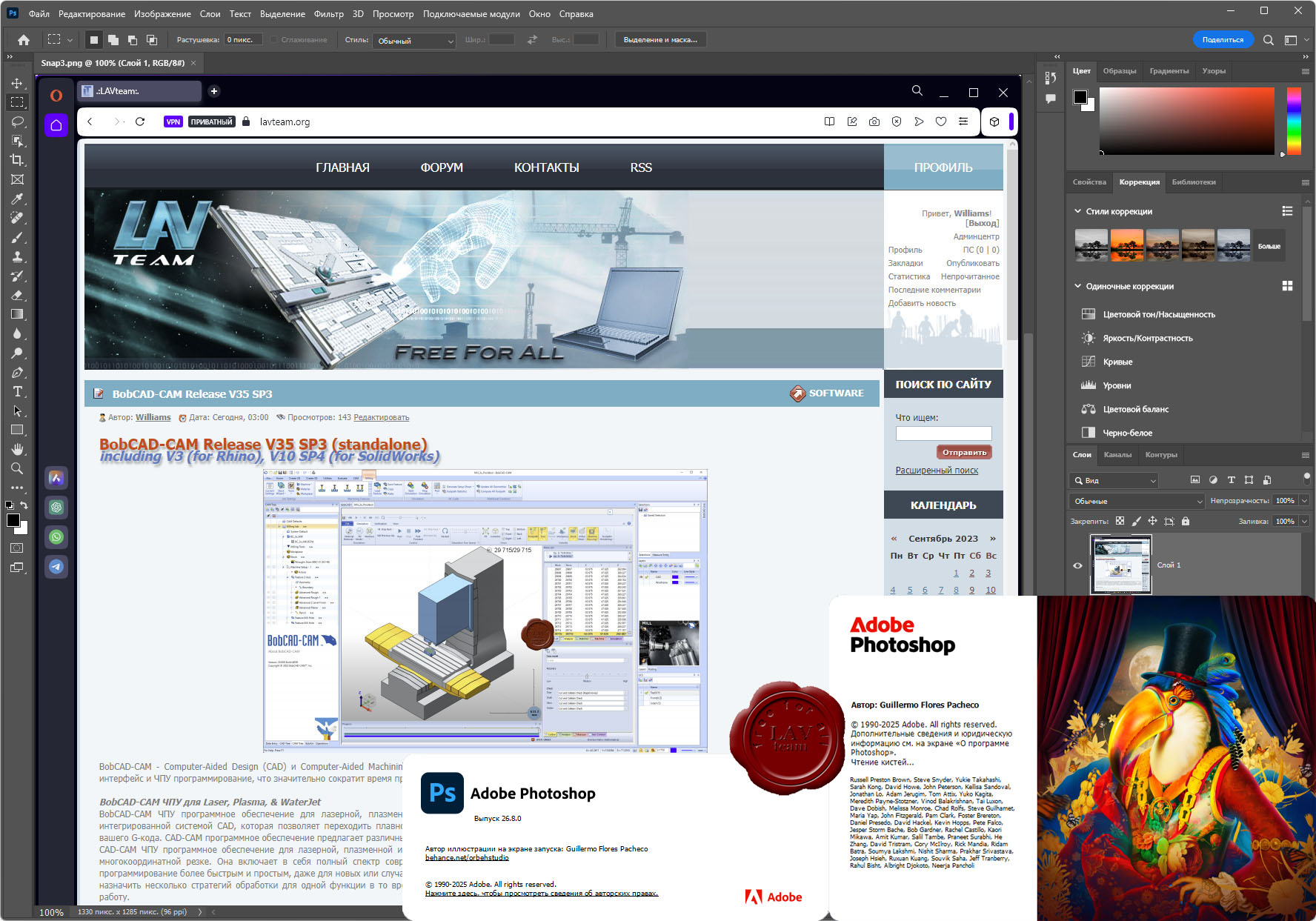The height and width of the screenshot is (921, 1316).
Task: Open the Photoshop Home screen icon
Action: [24, 40]
